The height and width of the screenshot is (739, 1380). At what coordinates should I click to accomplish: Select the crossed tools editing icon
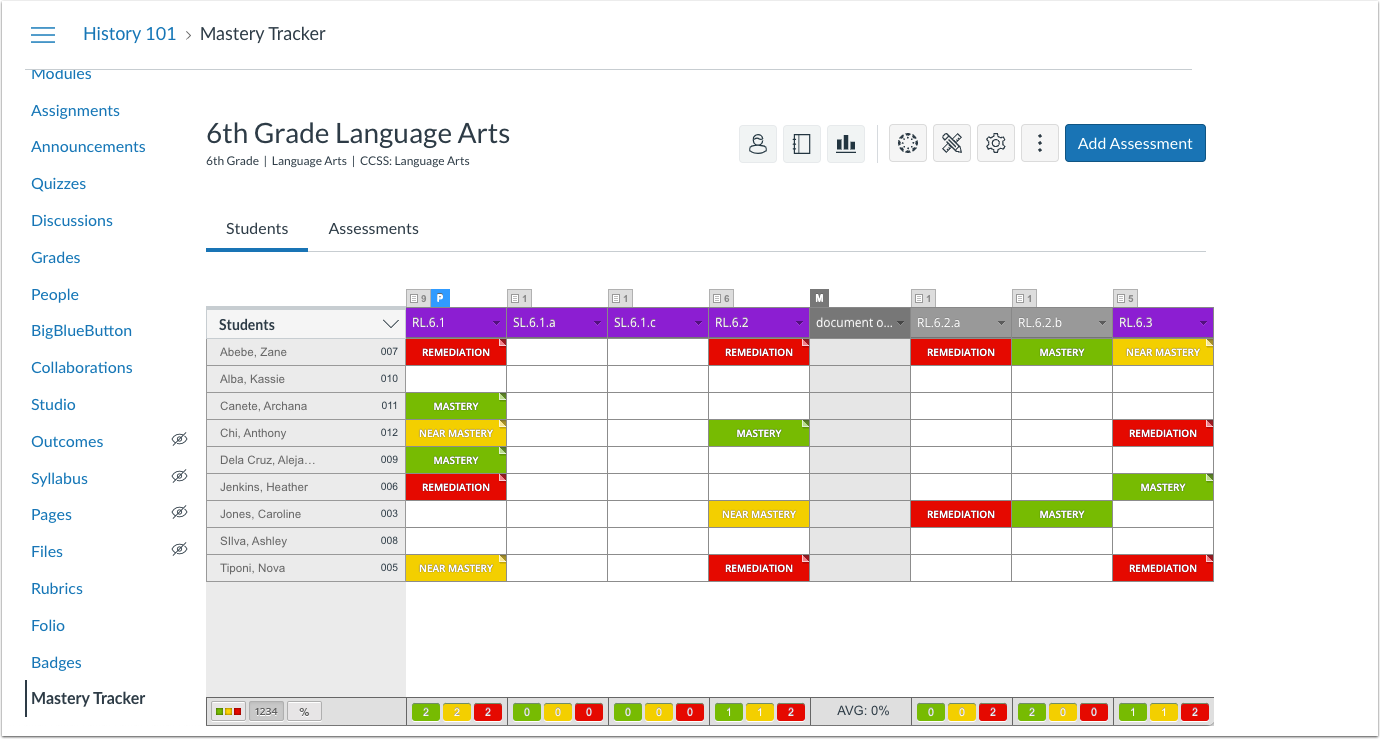[951, 143]
